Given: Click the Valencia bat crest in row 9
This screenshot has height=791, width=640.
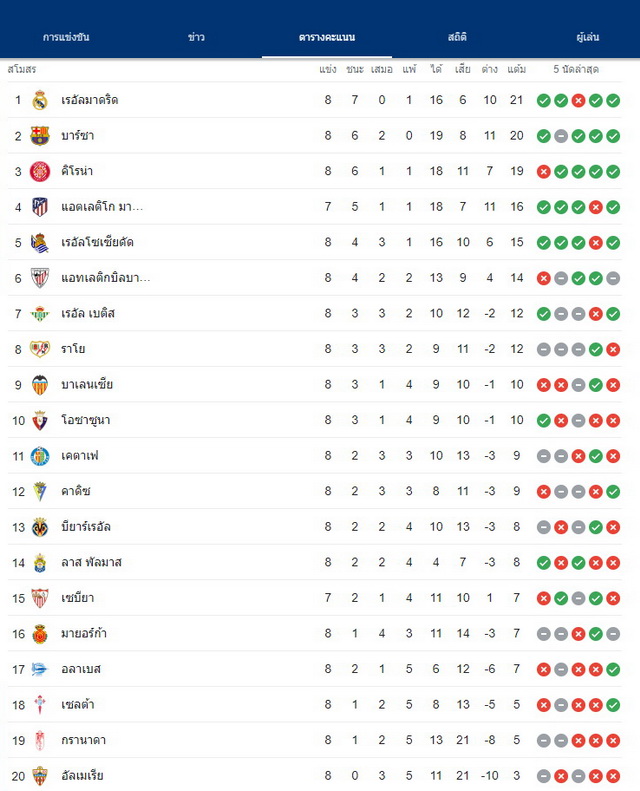Looking at the screenshot, I should tap(40, 384).
